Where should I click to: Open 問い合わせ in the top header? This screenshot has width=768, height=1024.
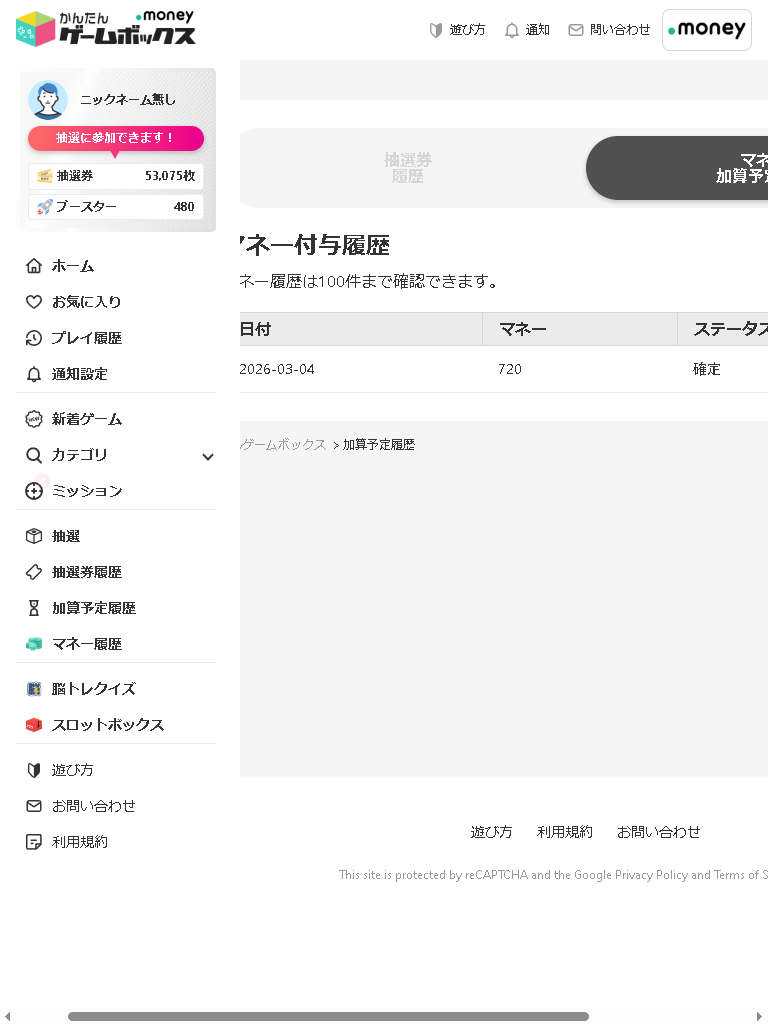pyautogui.click(x=609, y=30)
